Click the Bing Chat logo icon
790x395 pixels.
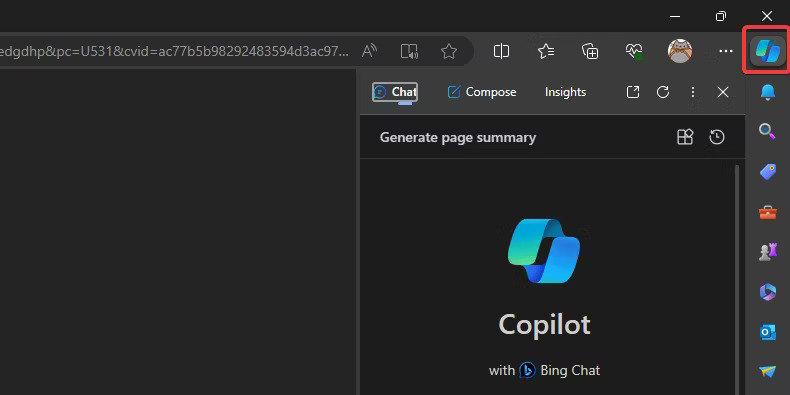point(527,370)
